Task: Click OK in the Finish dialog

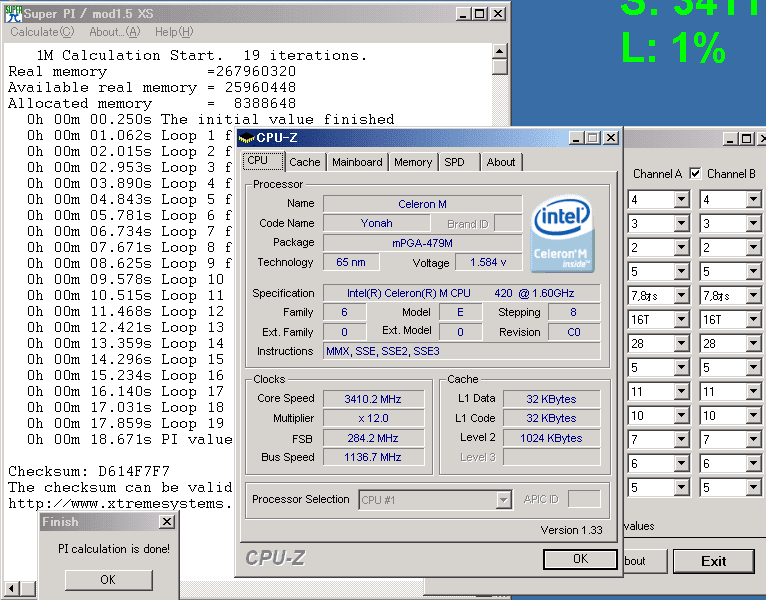Action: (108, 580)
